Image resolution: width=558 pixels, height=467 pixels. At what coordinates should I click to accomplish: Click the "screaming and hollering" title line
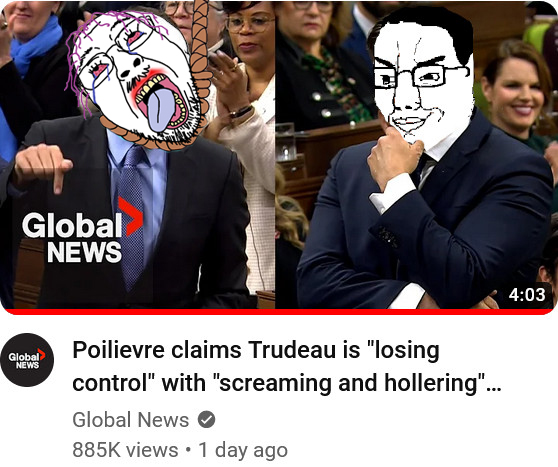(x=287, y=383)
